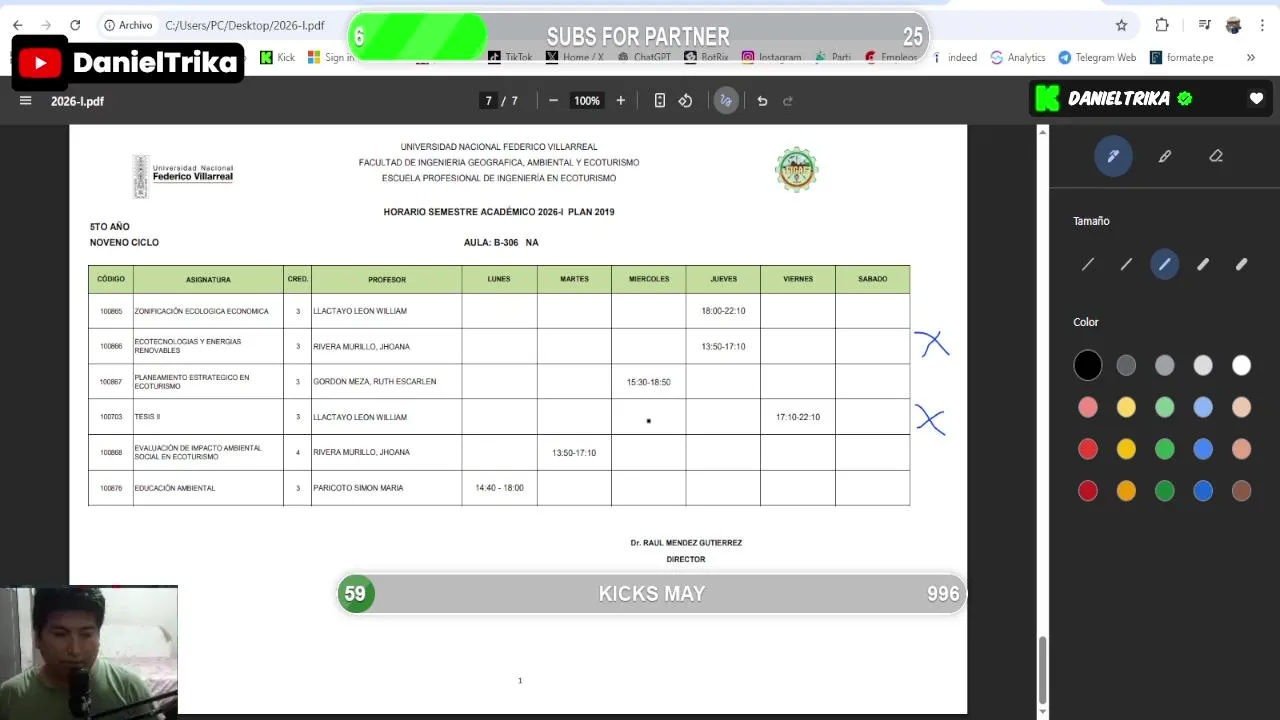This screenshot has width=1280, height=720.
Task: Go forward in the browser
Action: [x=46, y=25]
